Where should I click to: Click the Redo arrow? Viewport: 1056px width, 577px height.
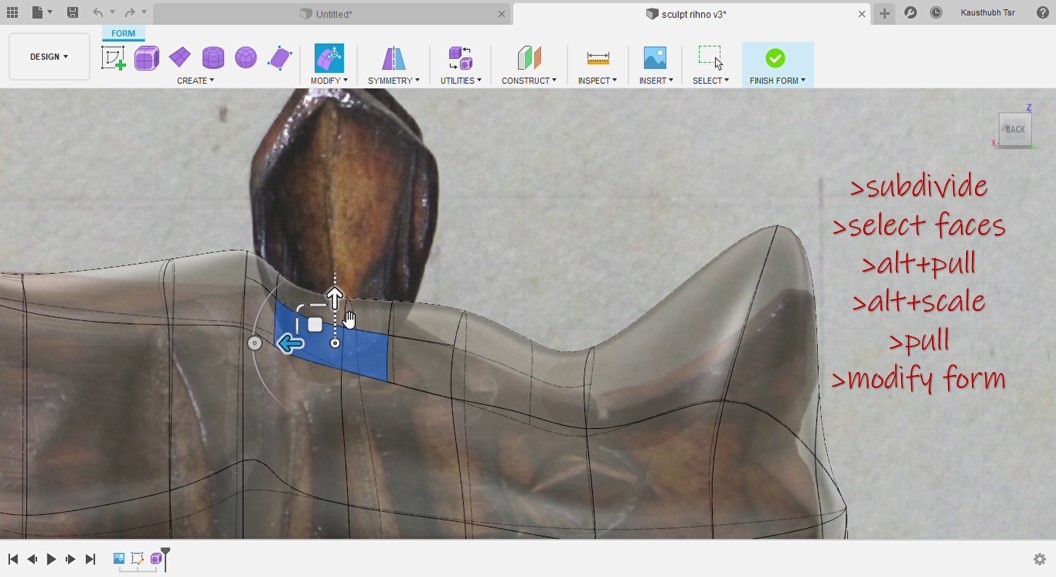pos(129,12)
